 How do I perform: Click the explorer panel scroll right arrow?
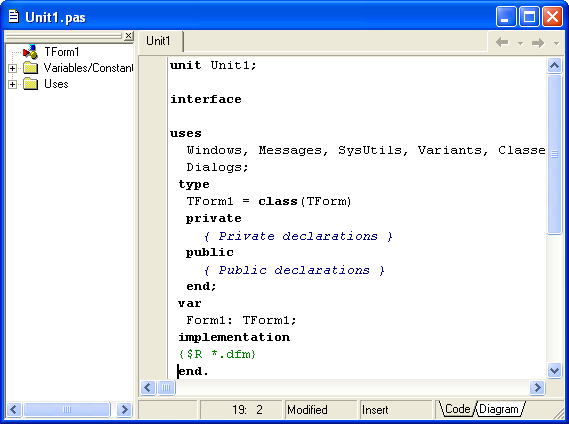click(124, 409)
